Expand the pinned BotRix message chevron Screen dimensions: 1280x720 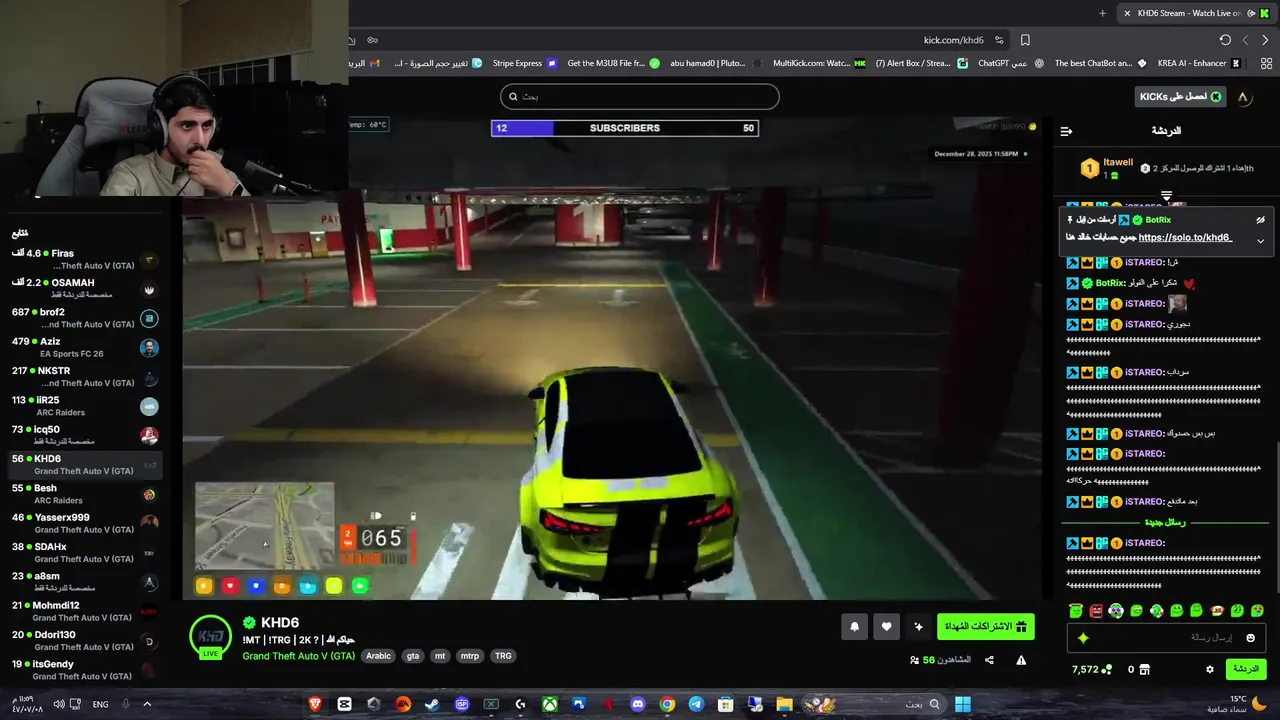(x=1260, y=240)
